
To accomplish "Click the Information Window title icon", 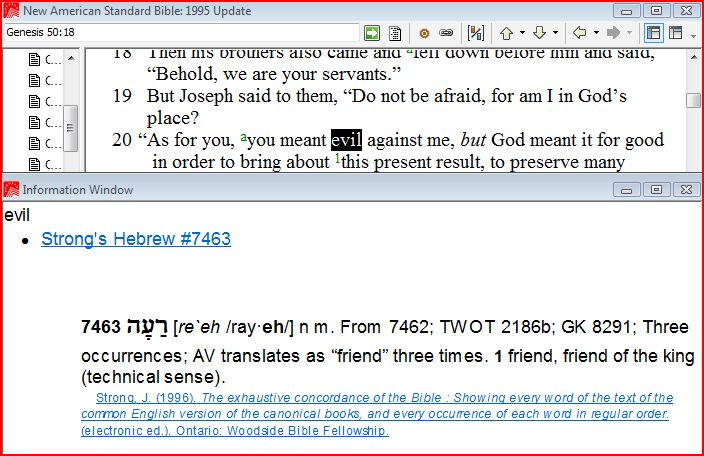I will (11, 189).
